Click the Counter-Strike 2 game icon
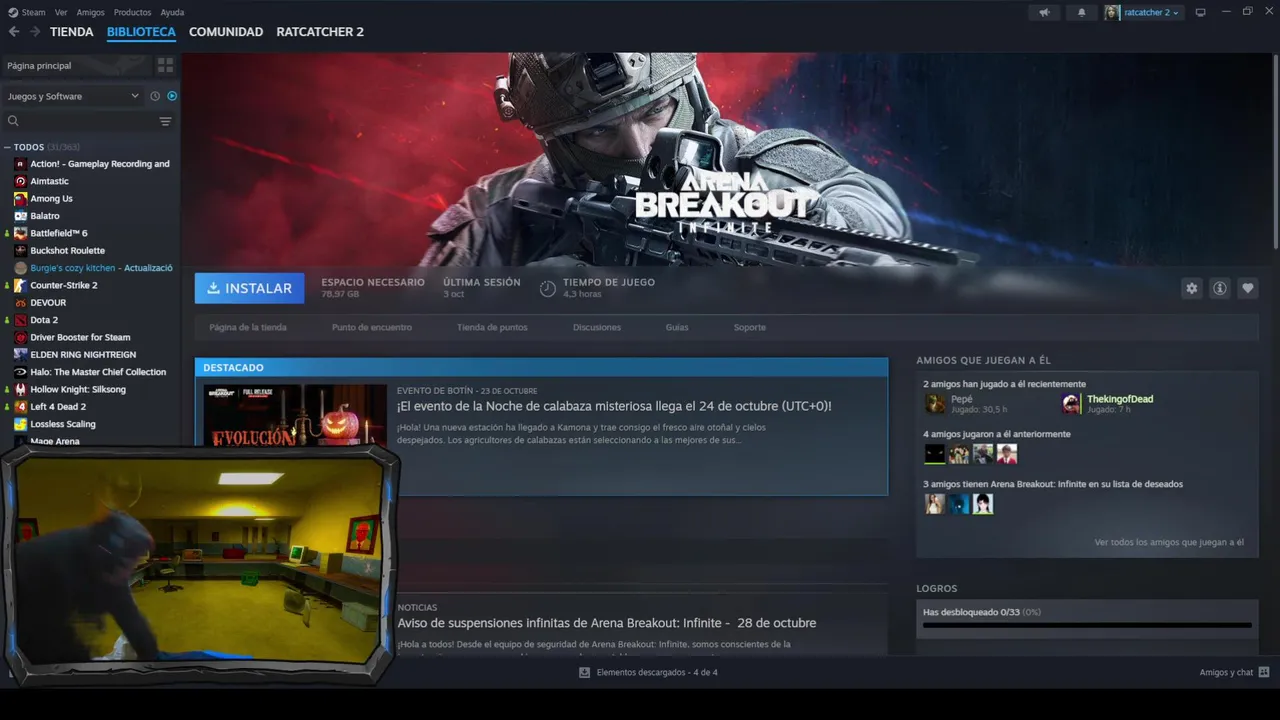1280x720 pixels. click(21, 285)
